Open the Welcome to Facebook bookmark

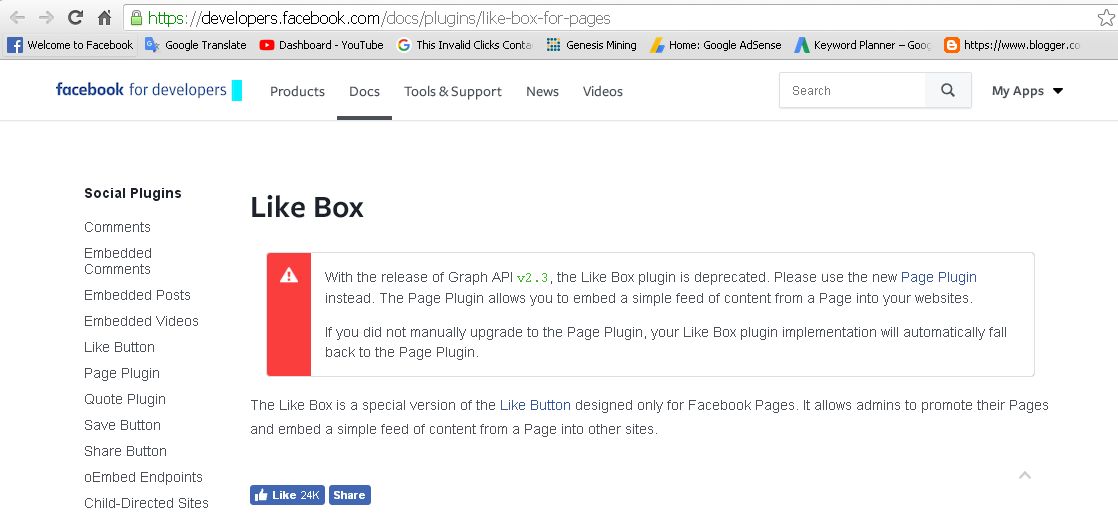coord(70,45)
